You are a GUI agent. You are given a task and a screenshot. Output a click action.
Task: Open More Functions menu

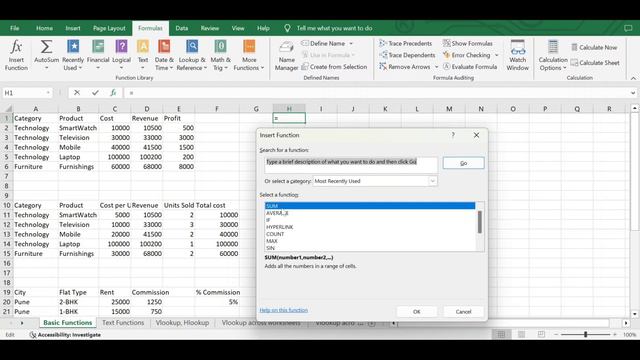click(249, 56)
